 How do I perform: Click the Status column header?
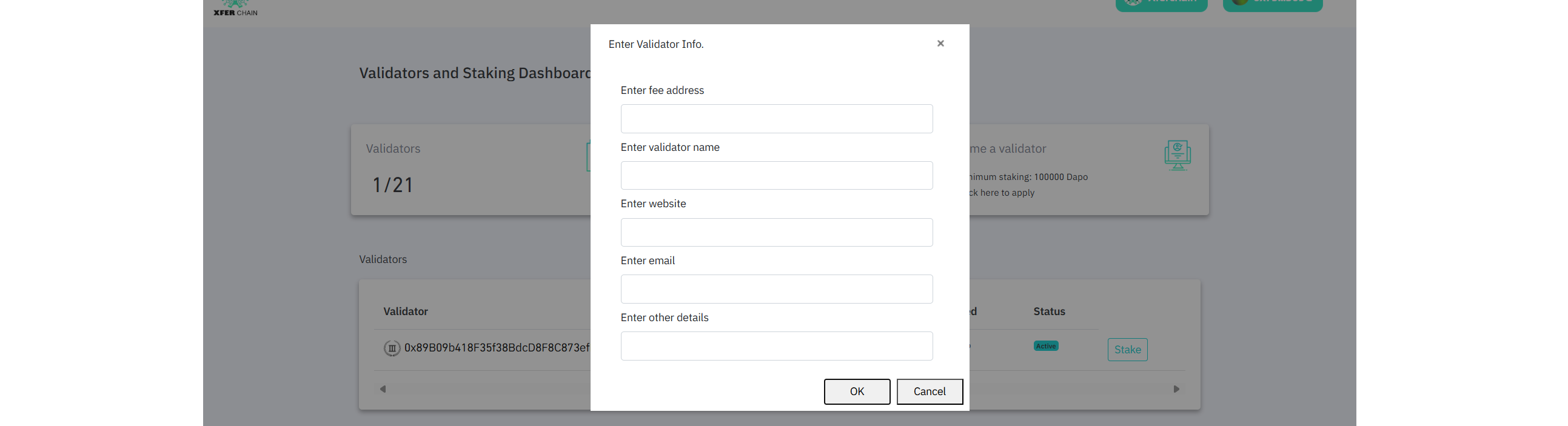click(x=1049, y=311)
